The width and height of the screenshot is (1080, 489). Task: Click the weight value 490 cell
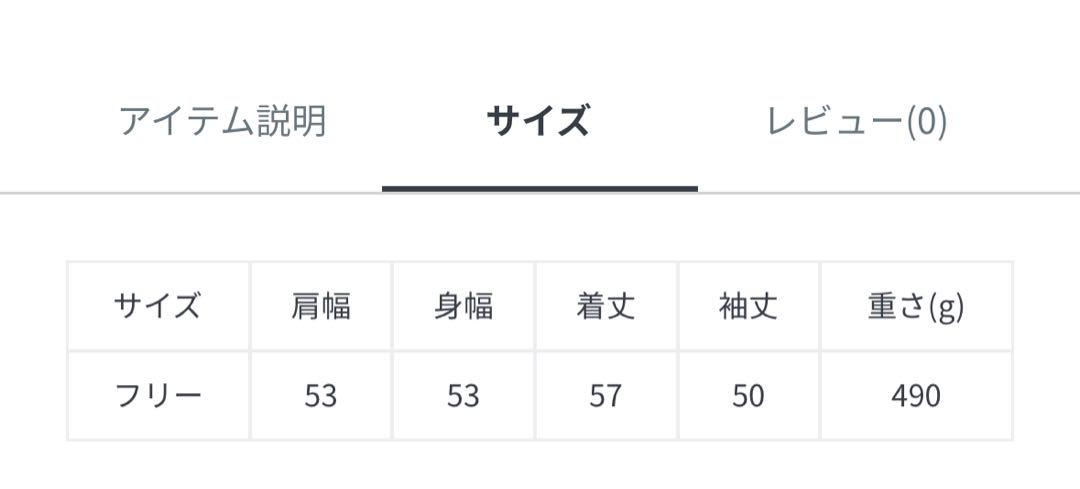click(916, 396)
